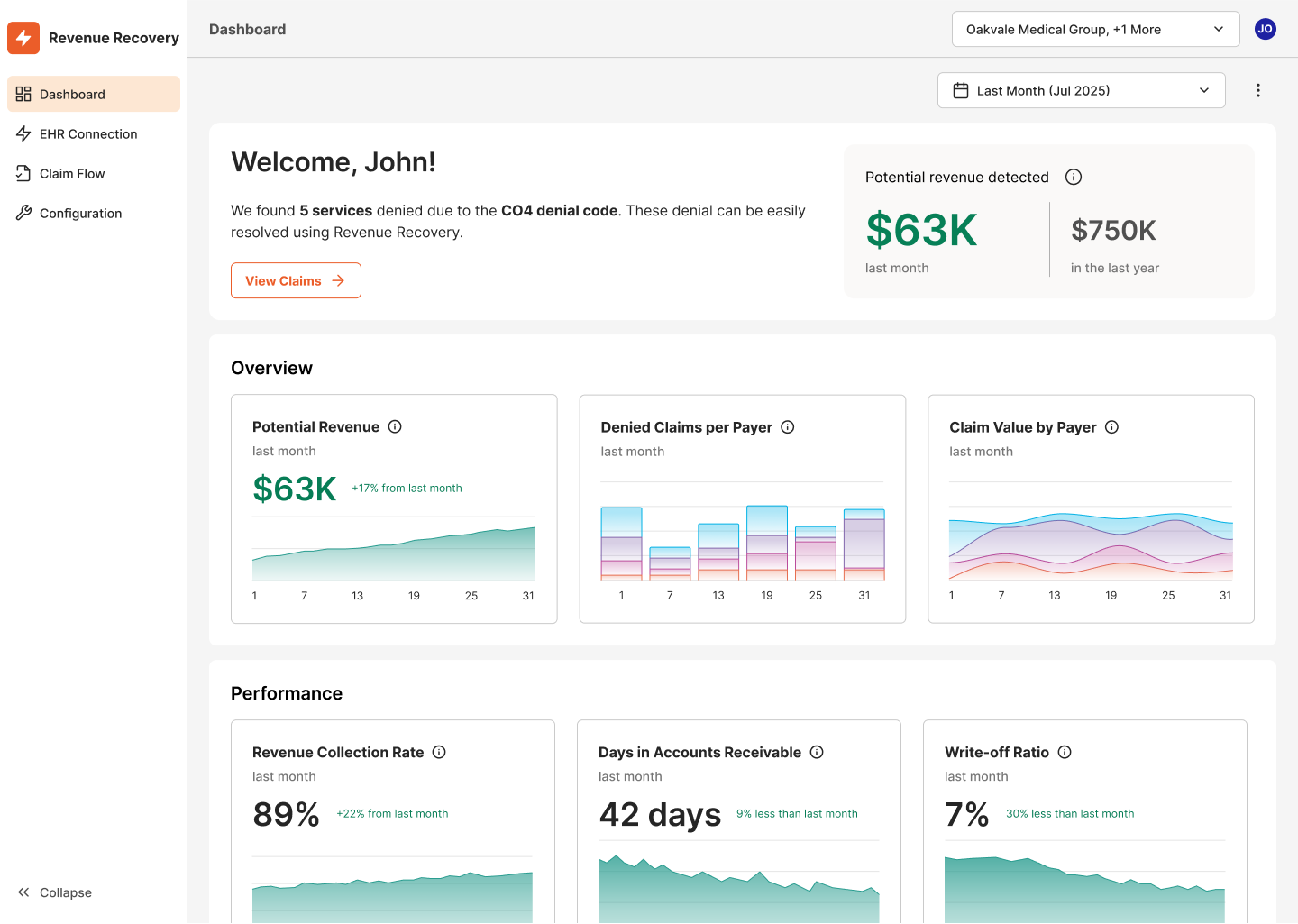Collapse the navigation sidebar
1298x924 pixels.
54,892
